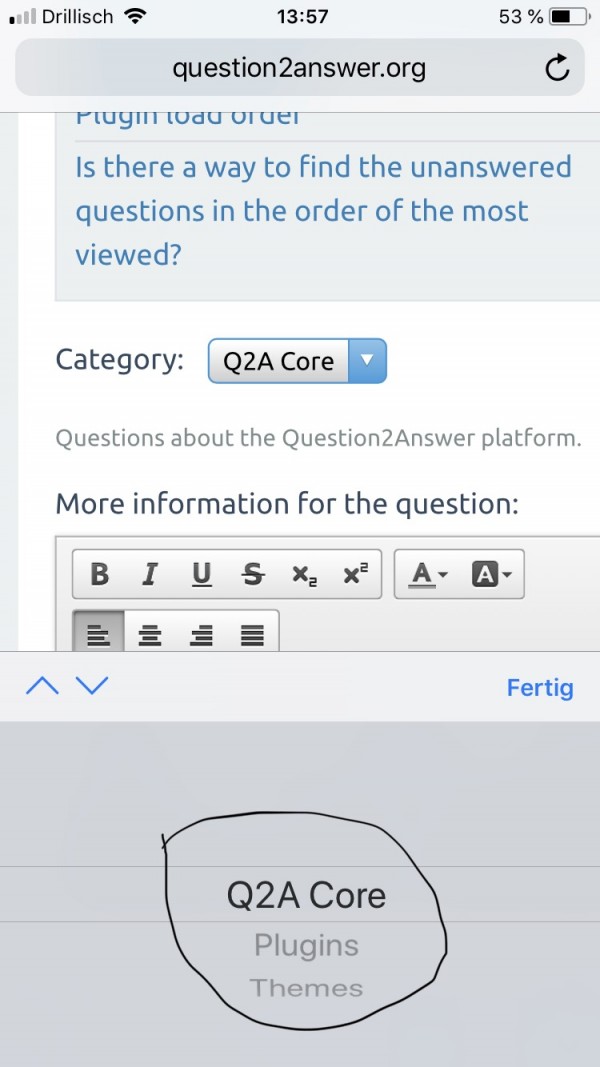Select Themes in the picker wheel

[x=306, y=988]
